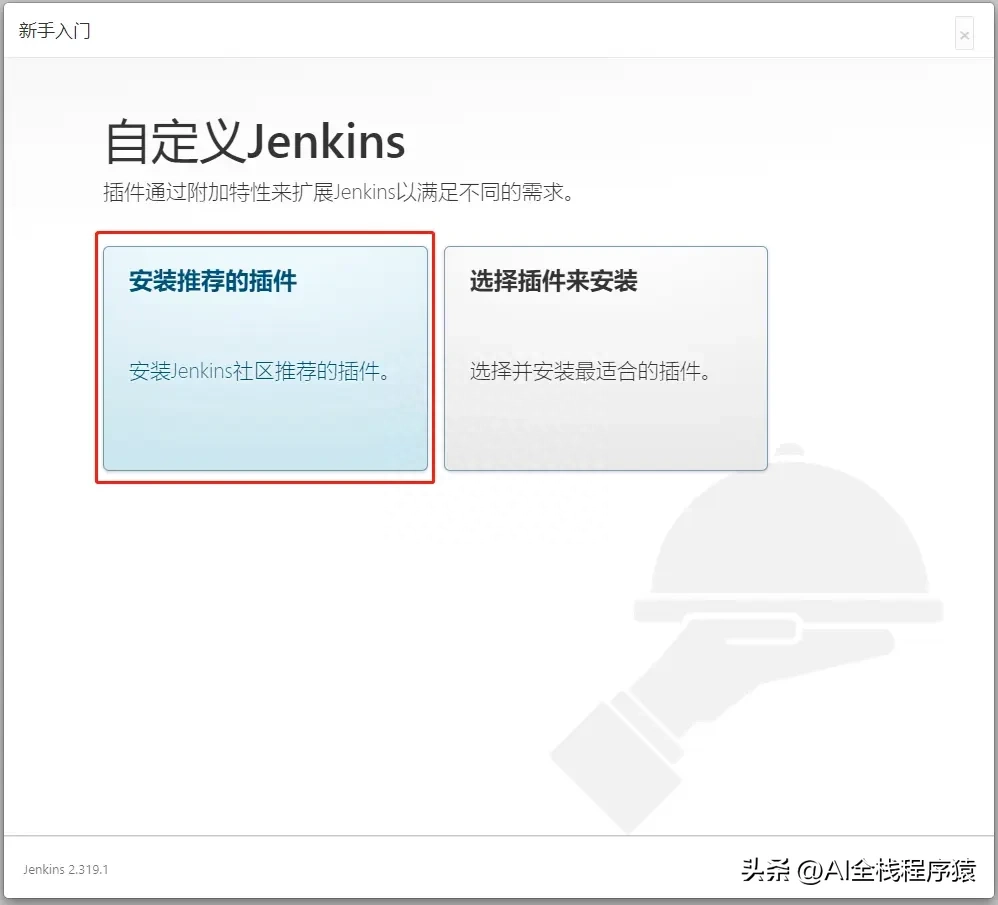Click empty area below the plugin cards

[x=300, y=650]
